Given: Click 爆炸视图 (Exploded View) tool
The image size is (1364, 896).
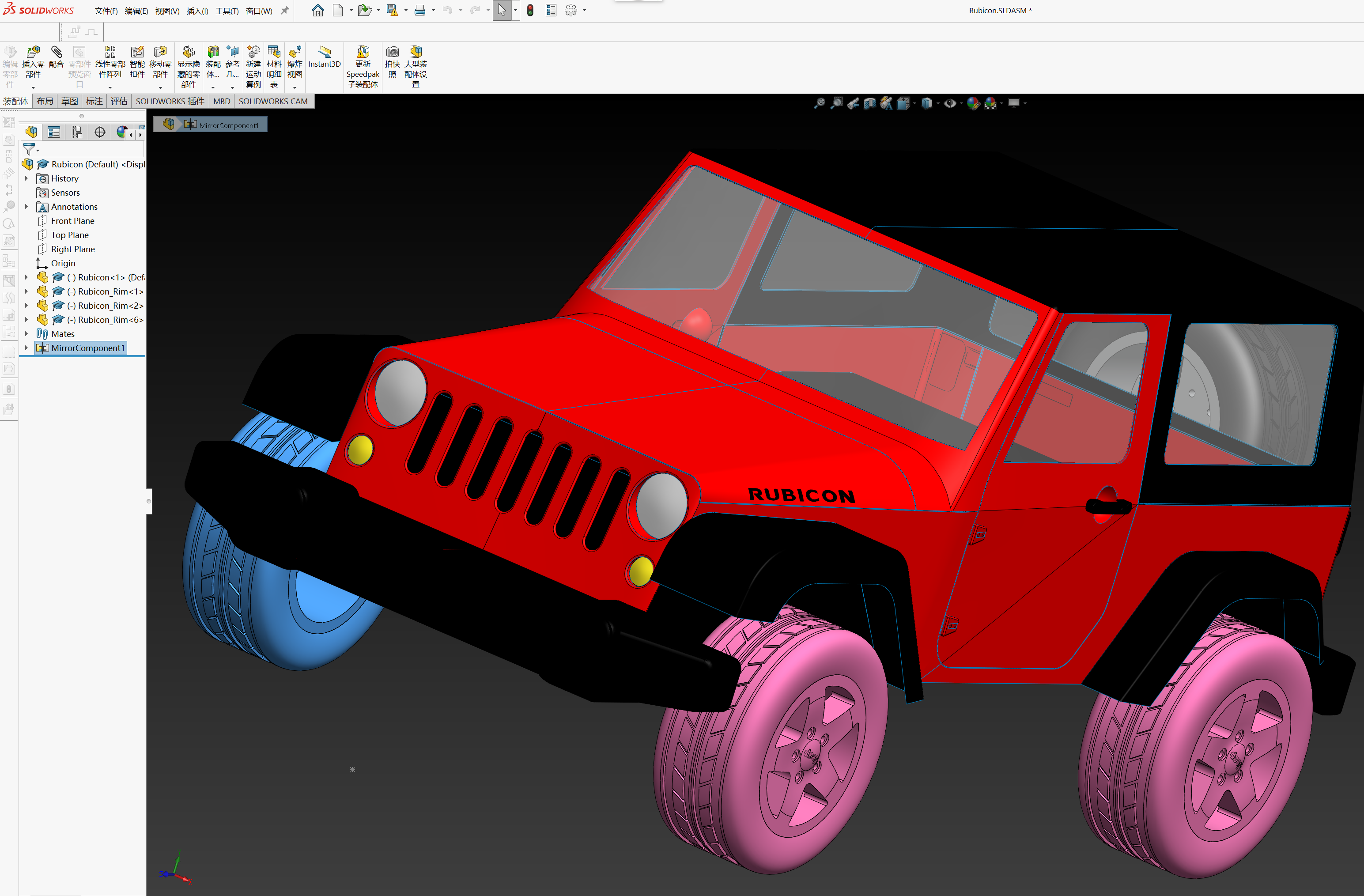Looking at the screenshot, I should tap(295, 62).
